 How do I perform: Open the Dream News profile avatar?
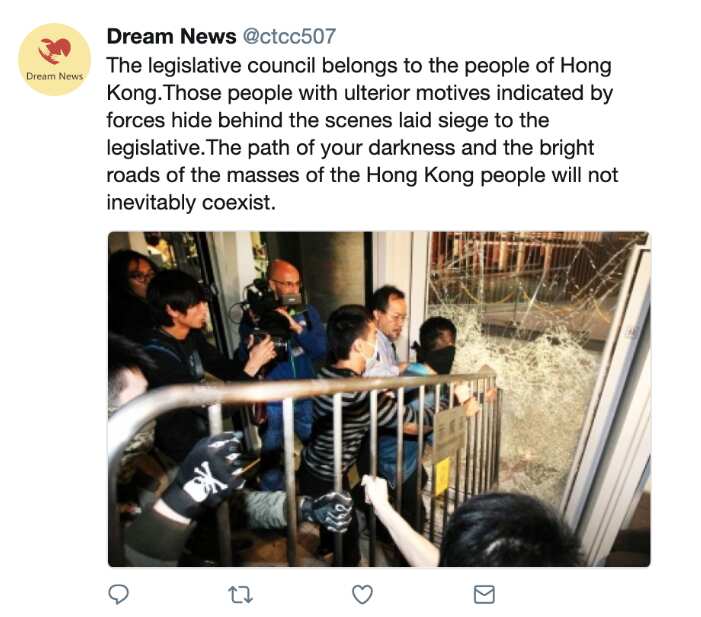point(55,60)
